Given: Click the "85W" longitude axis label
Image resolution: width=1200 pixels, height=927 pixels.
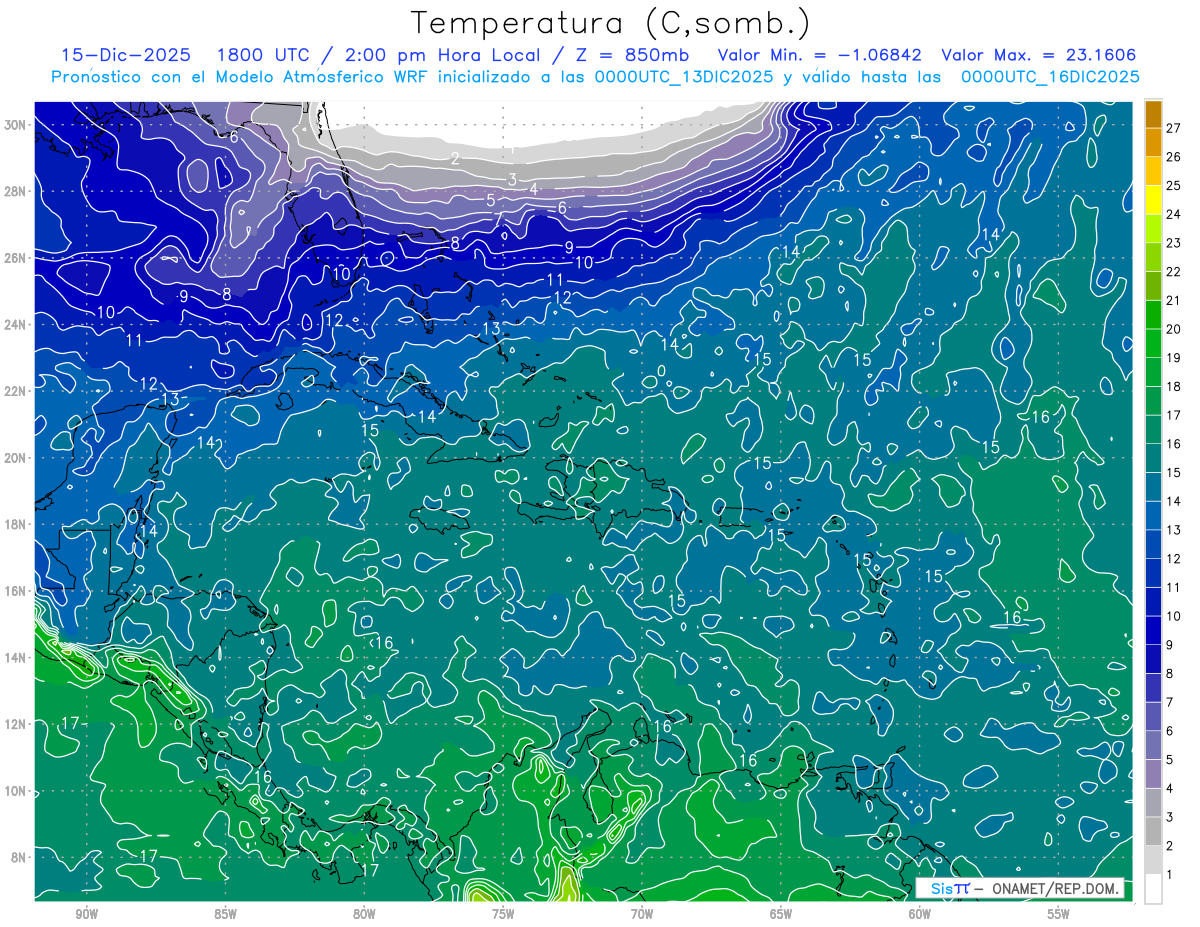Looking at the screenshot, I should 225,915.
